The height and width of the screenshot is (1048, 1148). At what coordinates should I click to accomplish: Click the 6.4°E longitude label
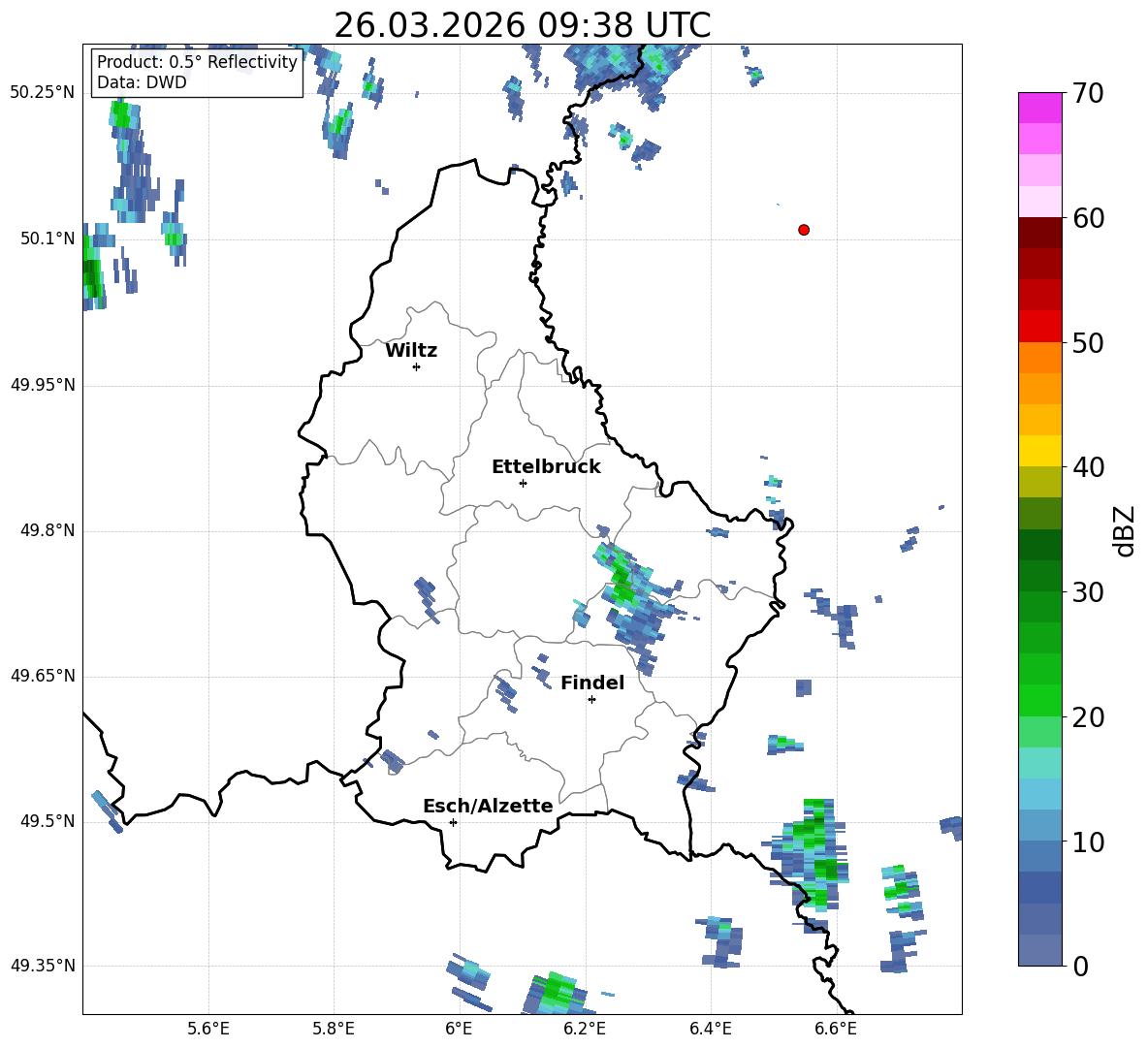pos(710,1029)
